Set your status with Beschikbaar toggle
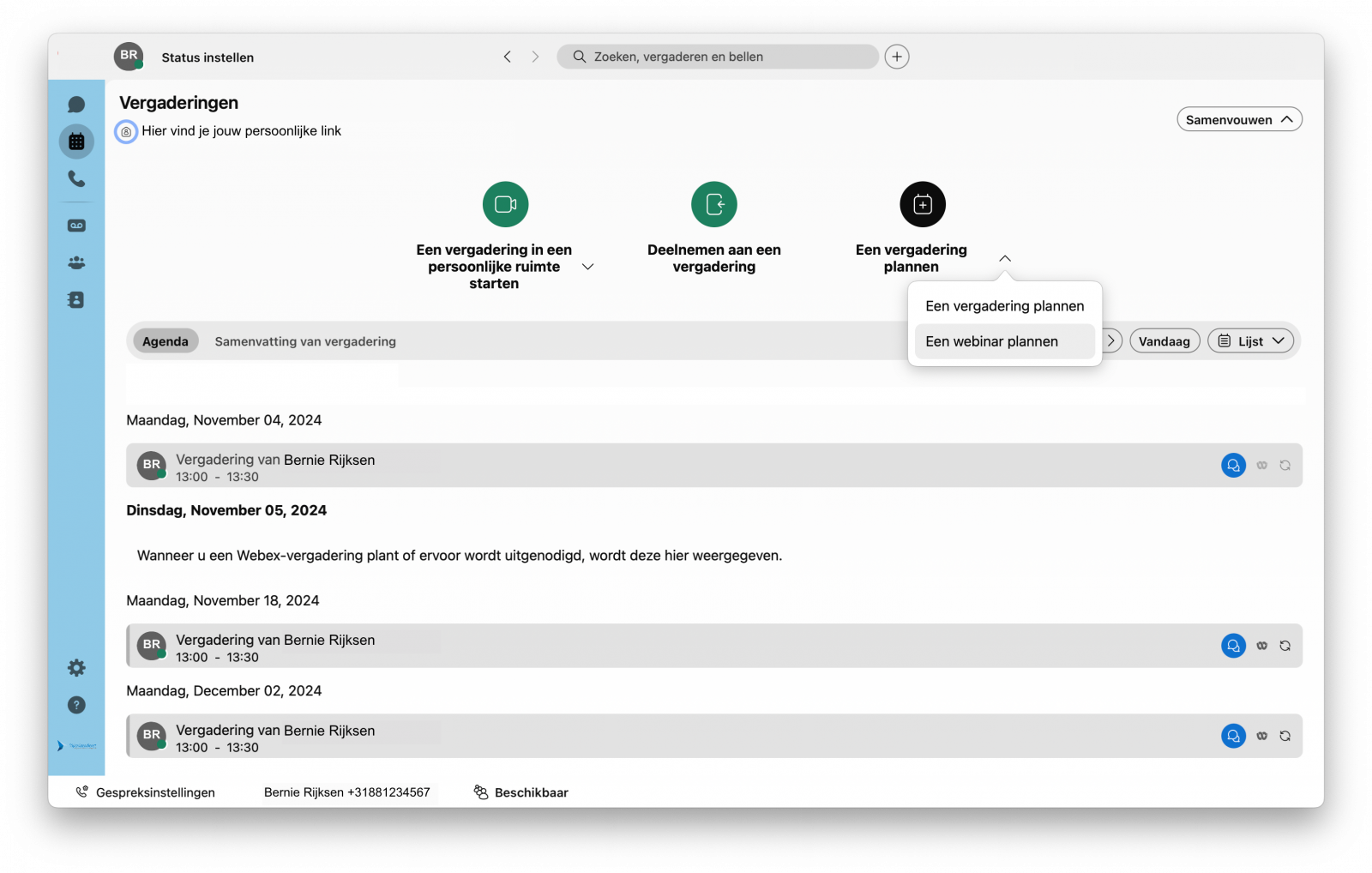 click(x=521, y=792)
